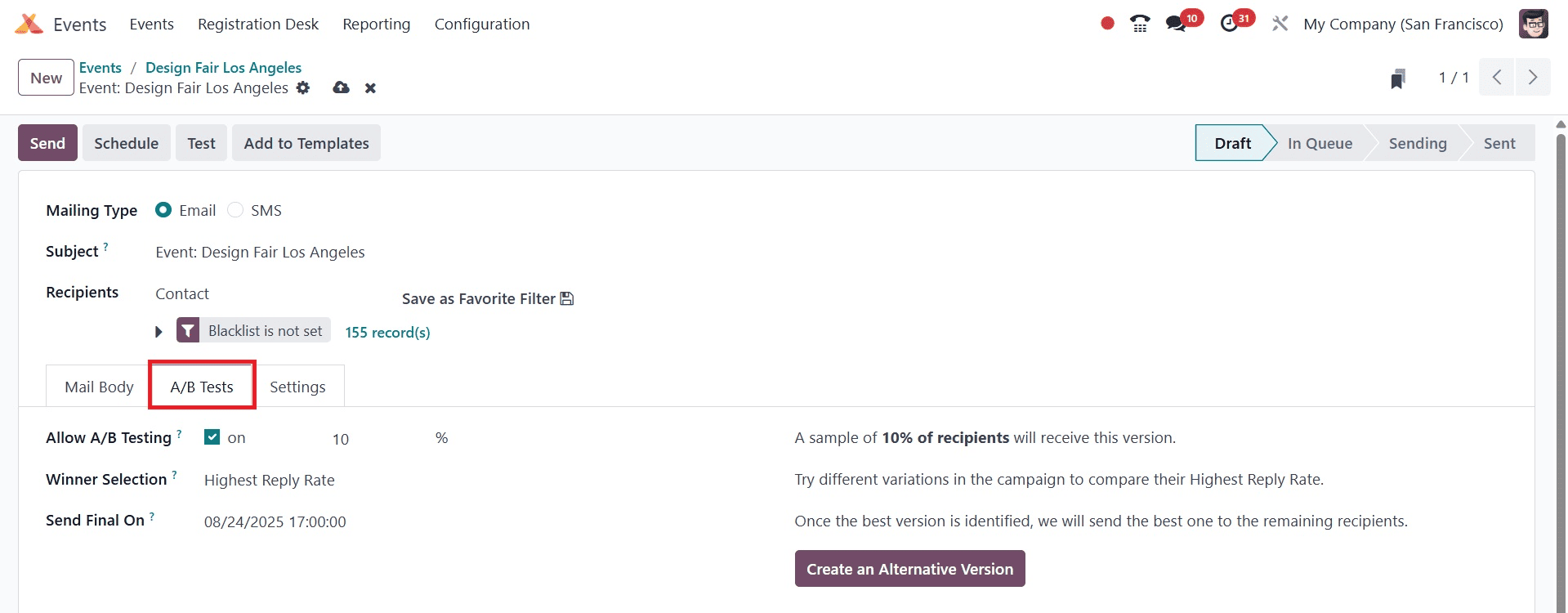Expand the Blacklist filter domain arrow
The height and width of the screenshot is (613, 1568).
[159, 332]
